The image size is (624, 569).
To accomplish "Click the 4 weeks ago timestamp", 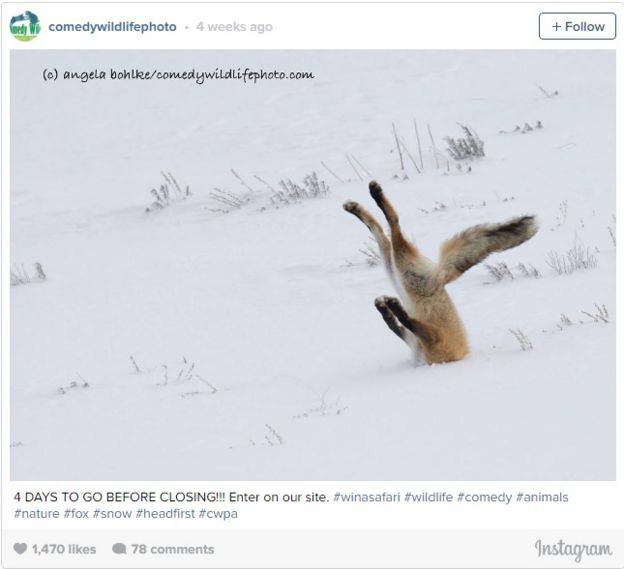I will 234,27.
